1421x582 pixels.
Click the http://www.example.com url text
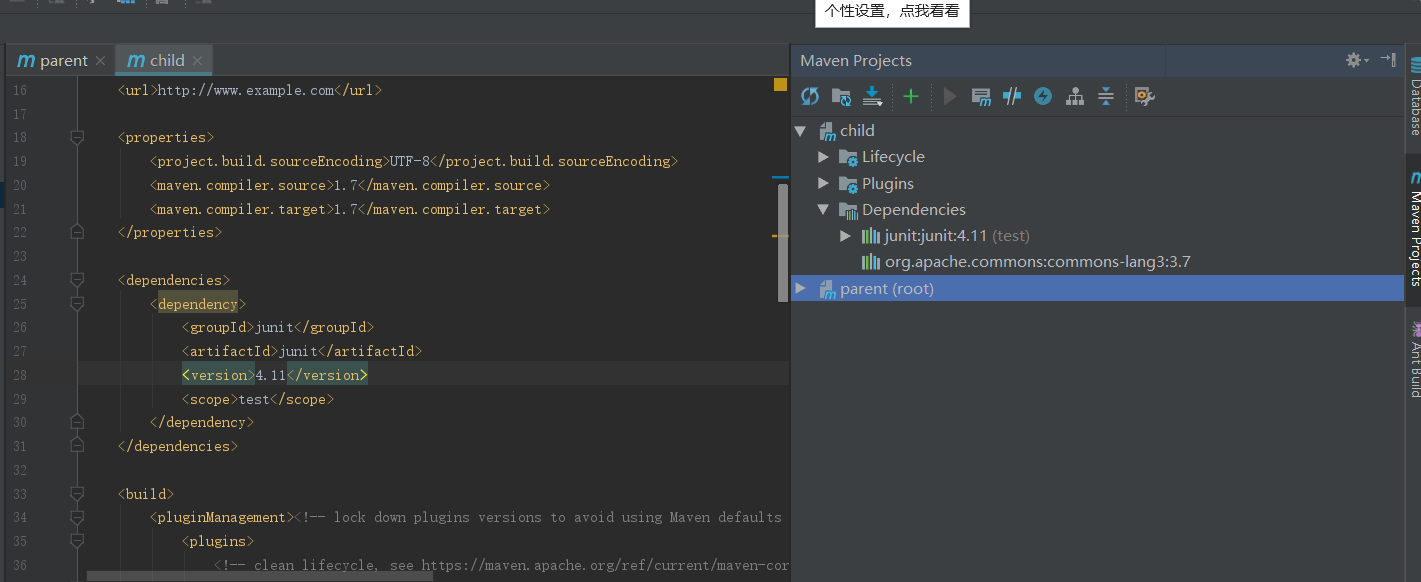tap(245, 90)
